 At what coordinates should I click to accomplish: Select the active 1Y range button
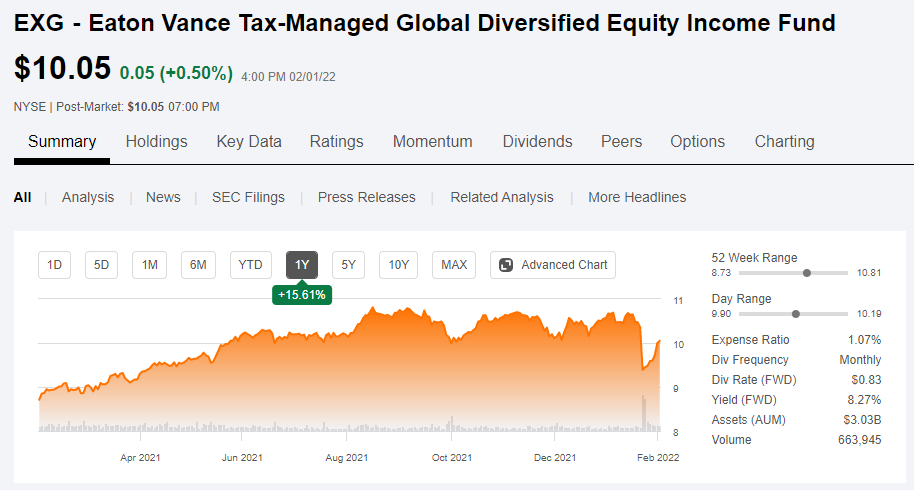tap(302, 265)
